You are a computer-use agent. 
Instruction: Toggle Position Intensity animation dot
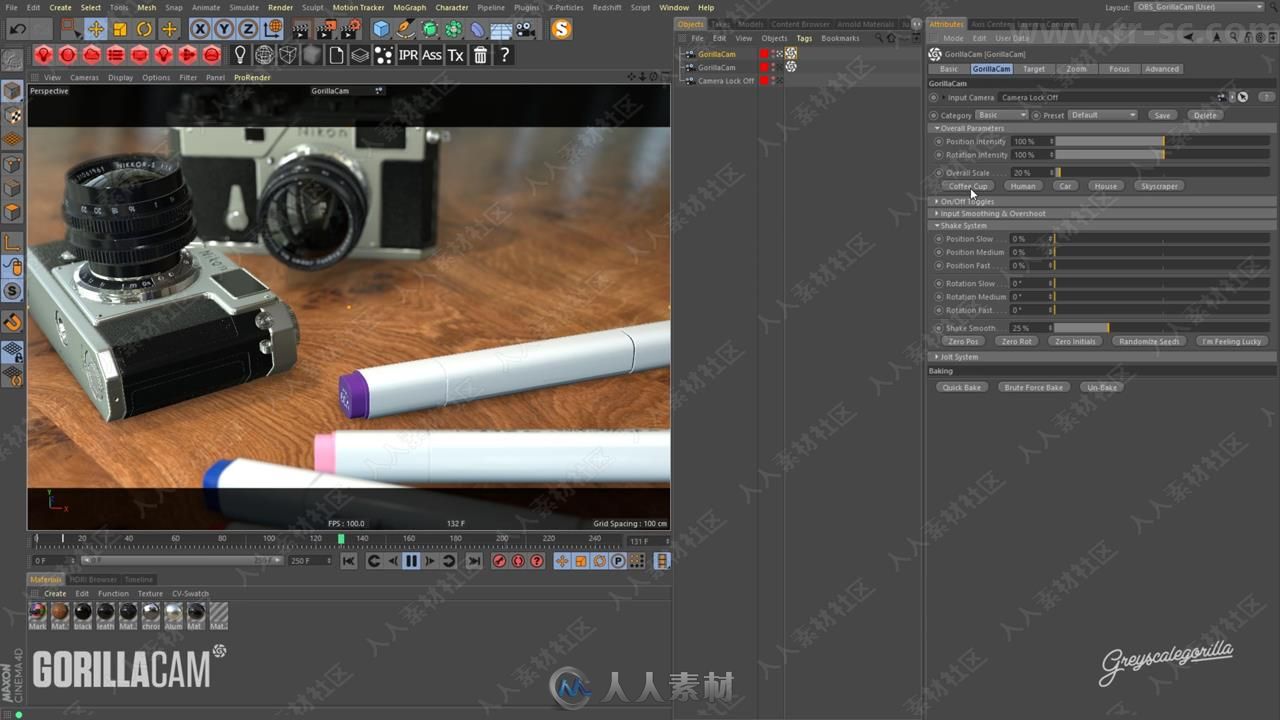point(939,141)
